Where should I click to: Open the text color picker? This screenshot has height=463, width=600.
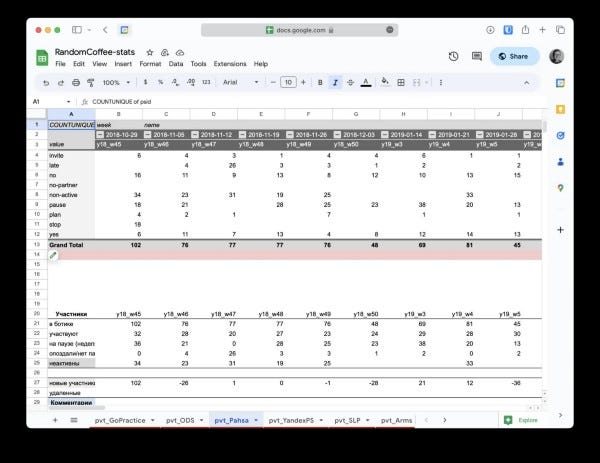366,82
